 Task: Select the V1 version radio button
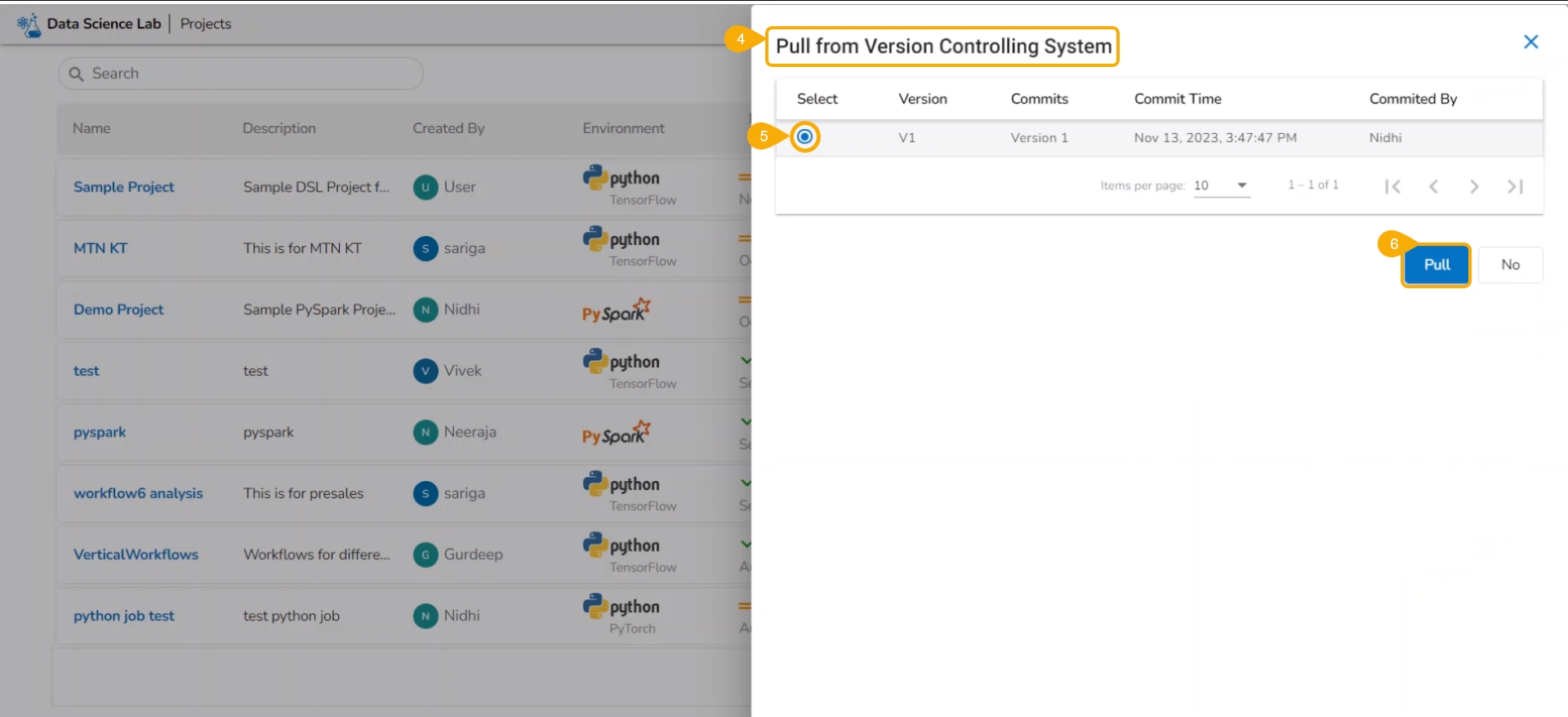pos(804,137)
